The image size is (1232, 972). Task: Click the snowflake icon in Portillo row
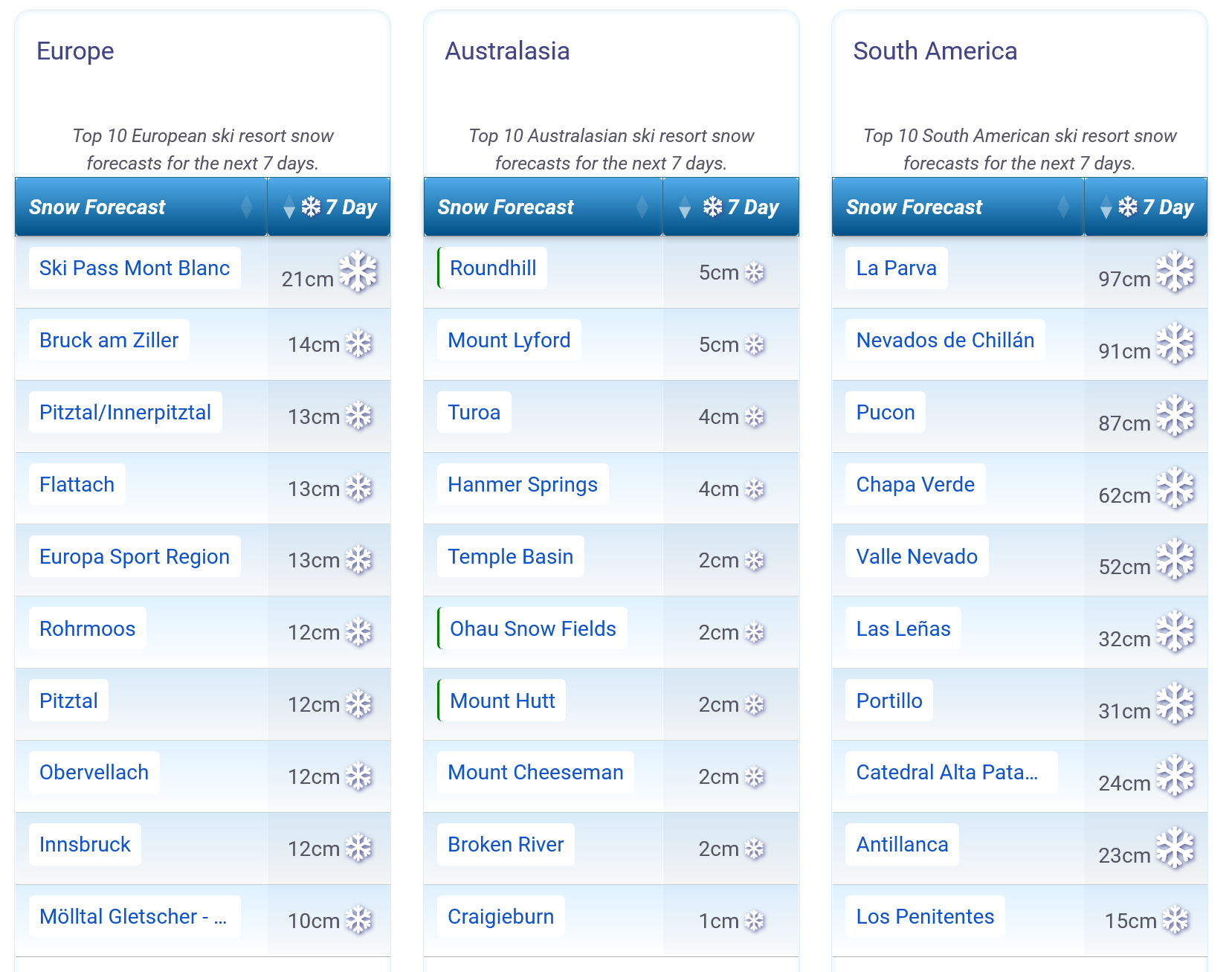coord(1175,704)
